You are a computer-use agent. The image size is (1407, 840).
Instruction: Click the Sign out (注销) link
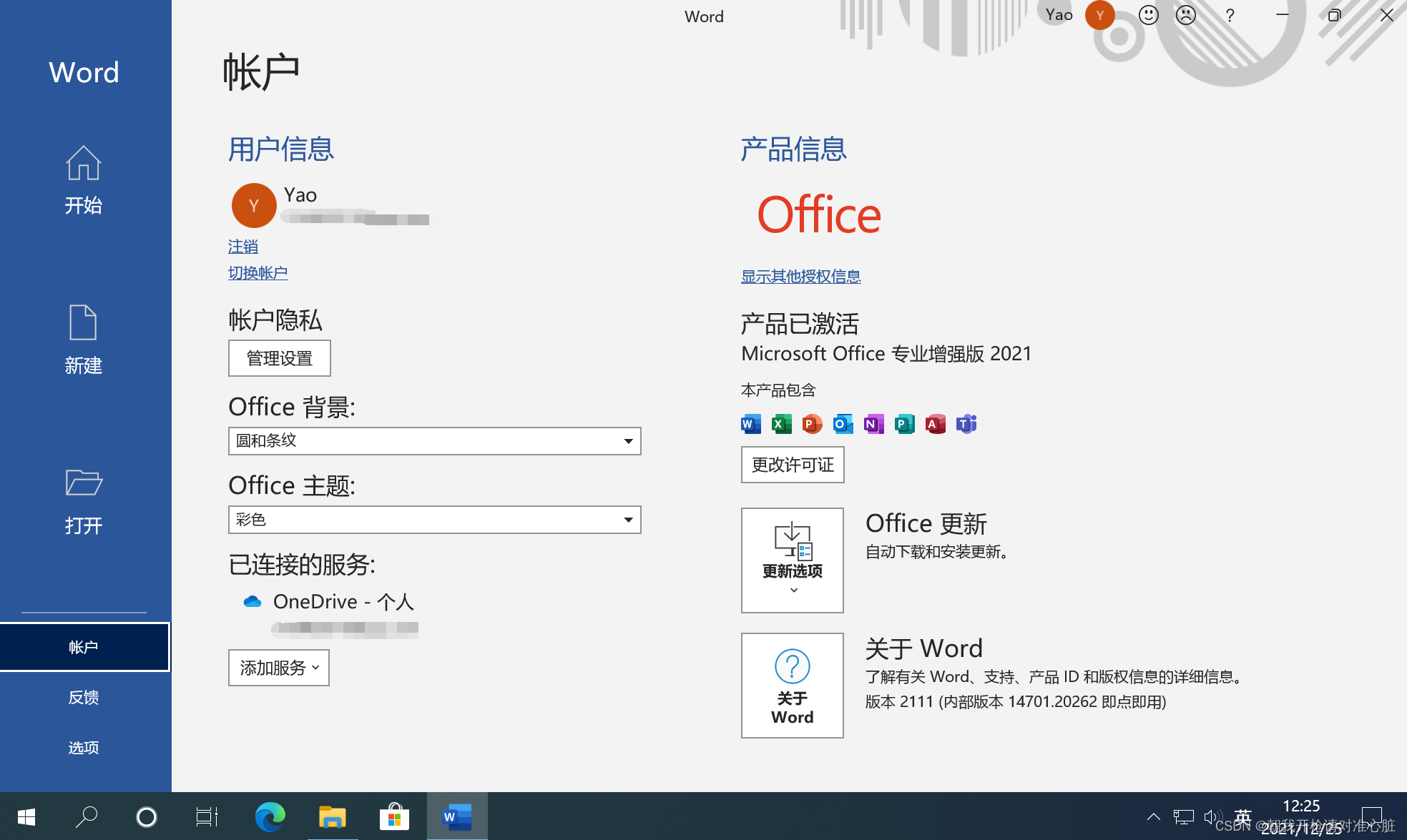(242, 247)
